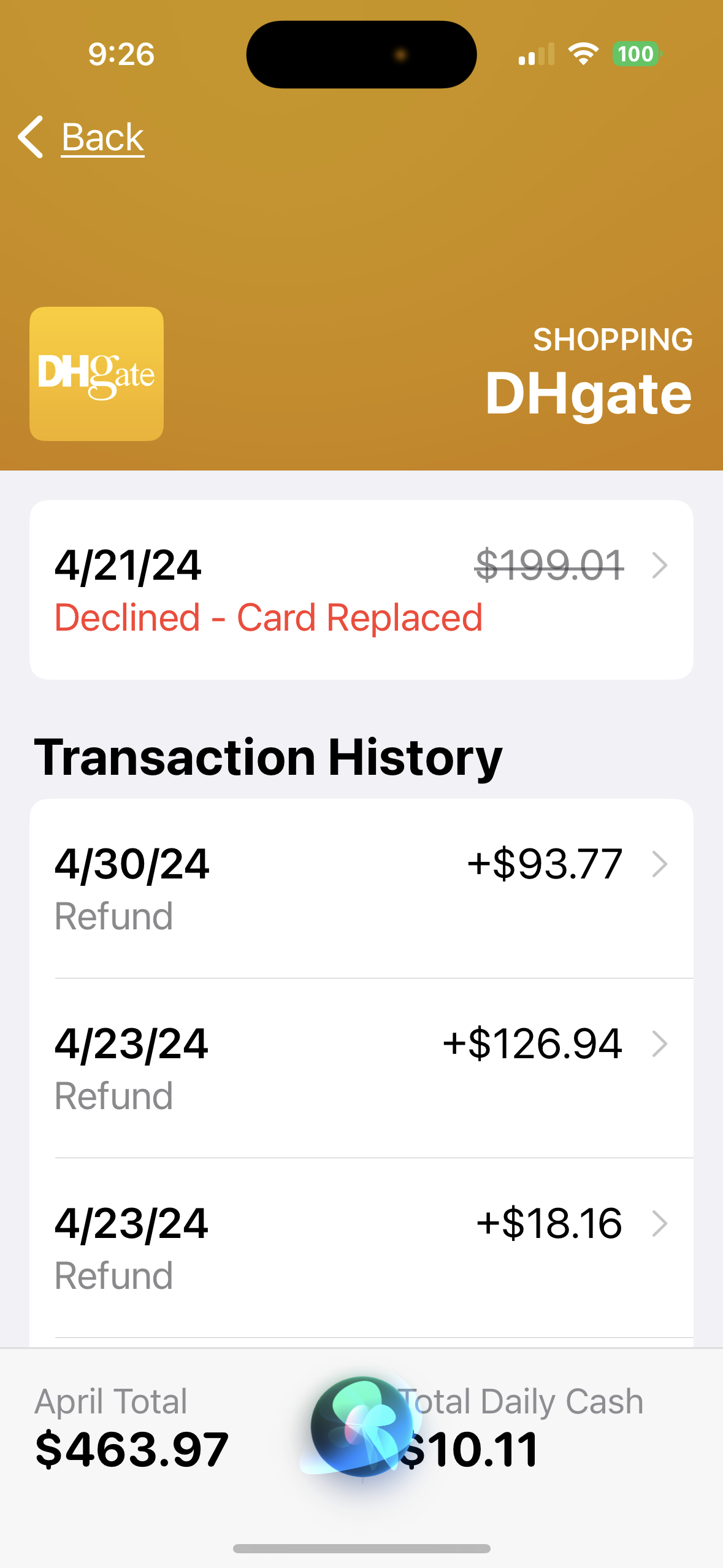The image size is (723, 1568).
Task: Tap the DHgate merchant logo
Action: coord(97,374)
